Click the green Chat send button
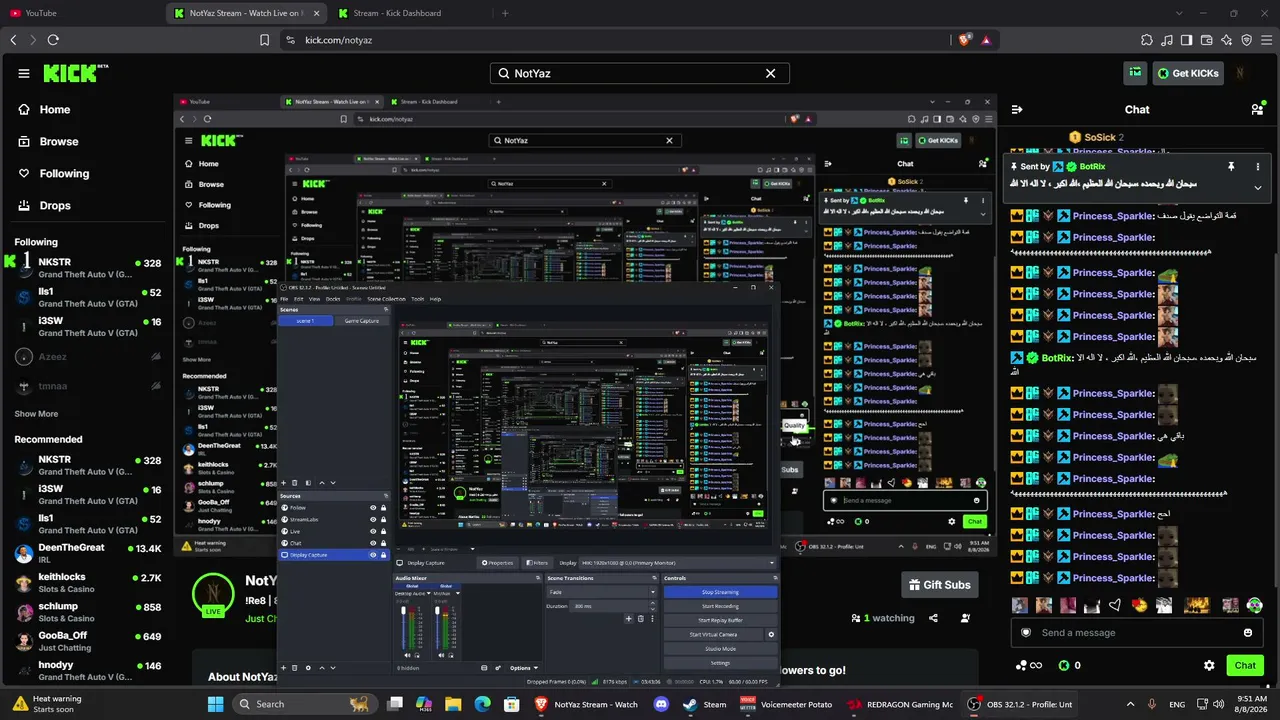 pos(1245,665)
